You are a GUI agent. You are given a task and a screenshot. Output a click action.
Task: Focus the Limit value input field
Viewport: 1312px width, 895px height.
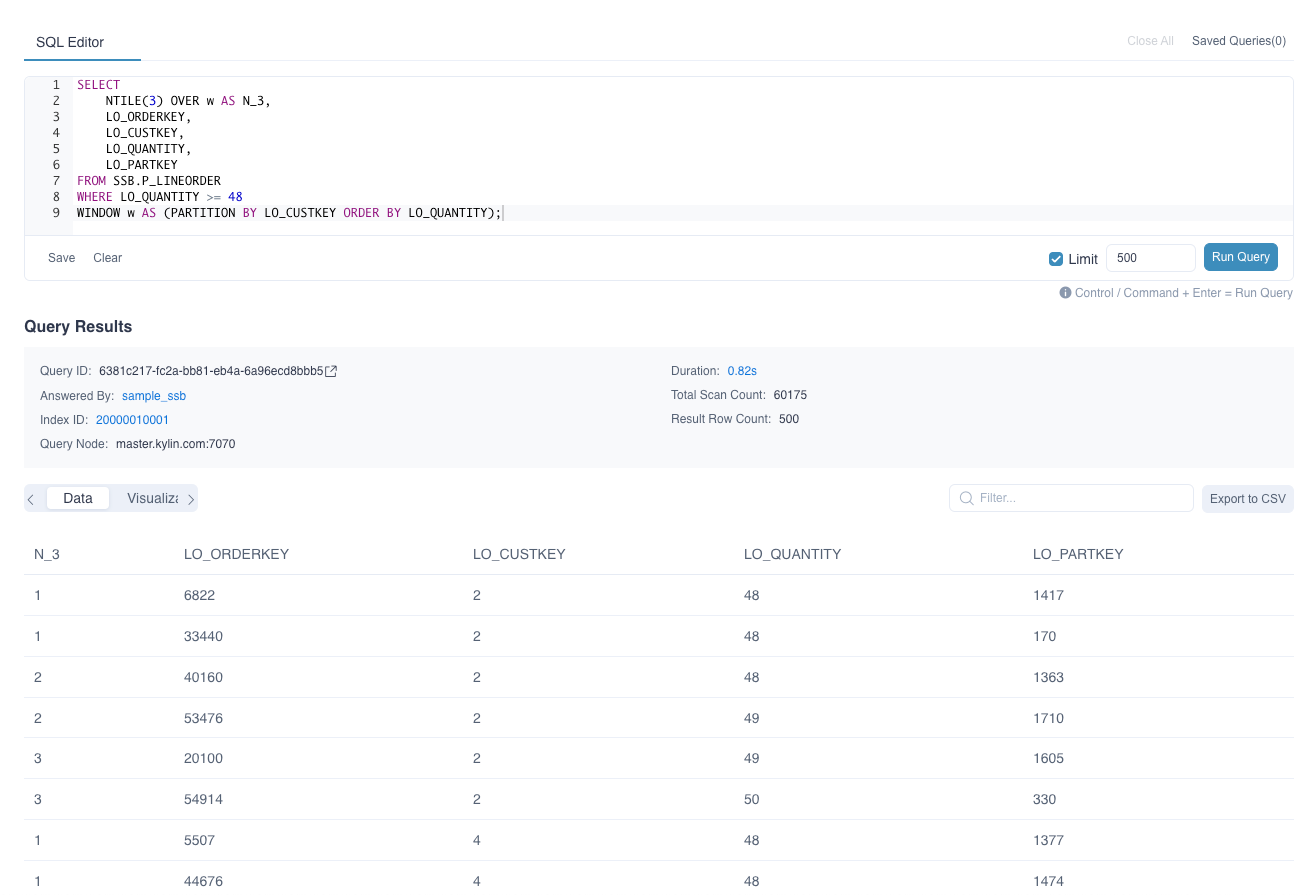tap(1150, 258)
